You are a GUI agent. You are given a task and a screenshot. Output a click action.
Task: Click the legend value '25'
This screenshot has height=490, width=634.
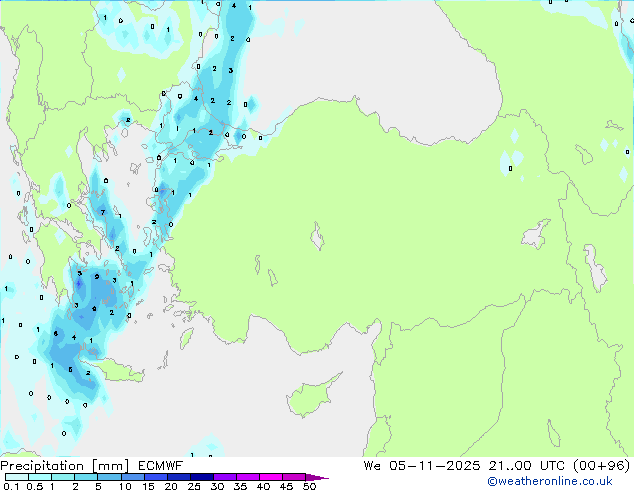coord(194,486)
